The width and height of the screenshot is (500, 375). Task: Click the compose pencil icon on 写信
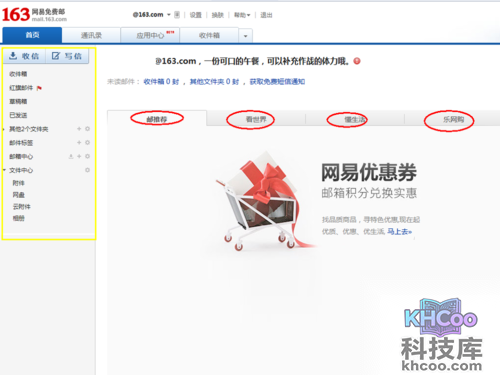pyautogui.click(x=56, y=56)
